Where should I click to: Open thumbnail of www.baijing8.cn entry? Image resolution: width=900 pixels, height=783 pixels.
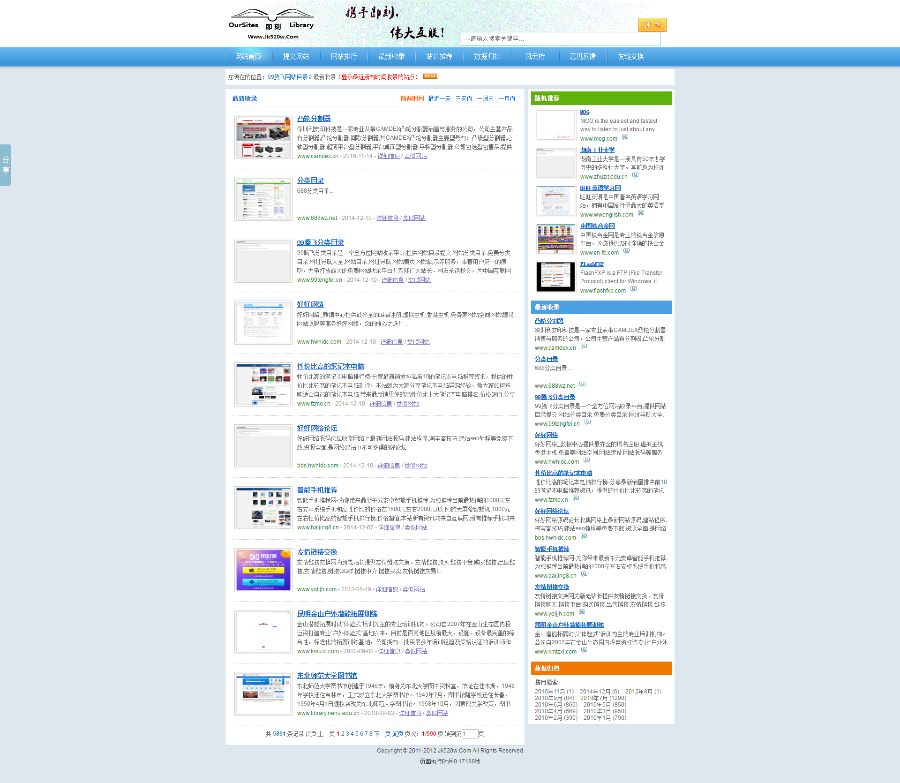(263, 508)
